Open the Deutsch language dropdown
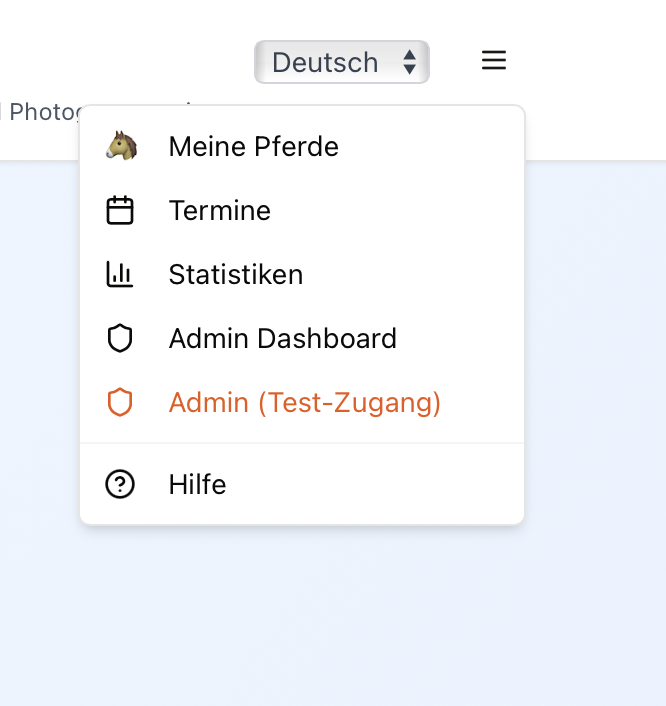The width and height of the screenshot is (666, 706). pos(341,62)
